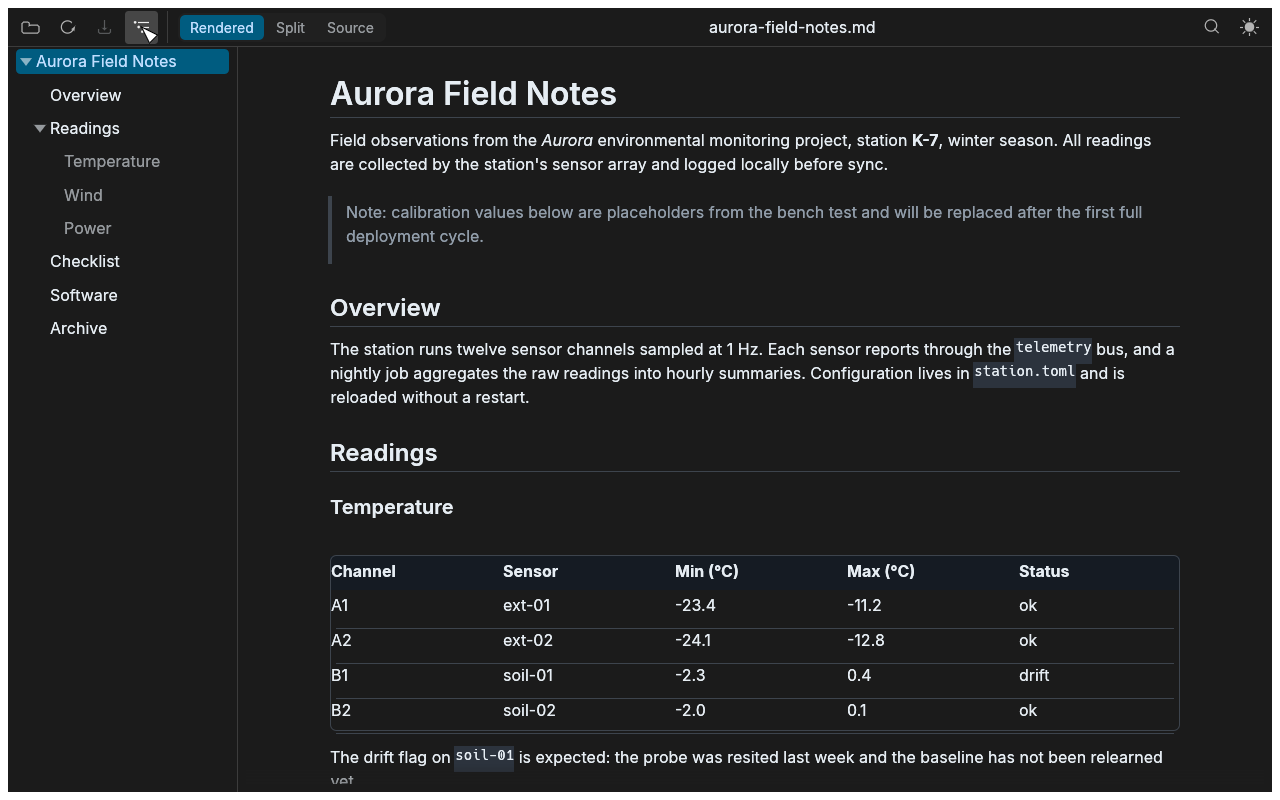Viewport: 1280px width, 800px height.
Task: Select Aurora Field Notes in the outline sidebar
Action: point(122,62)
